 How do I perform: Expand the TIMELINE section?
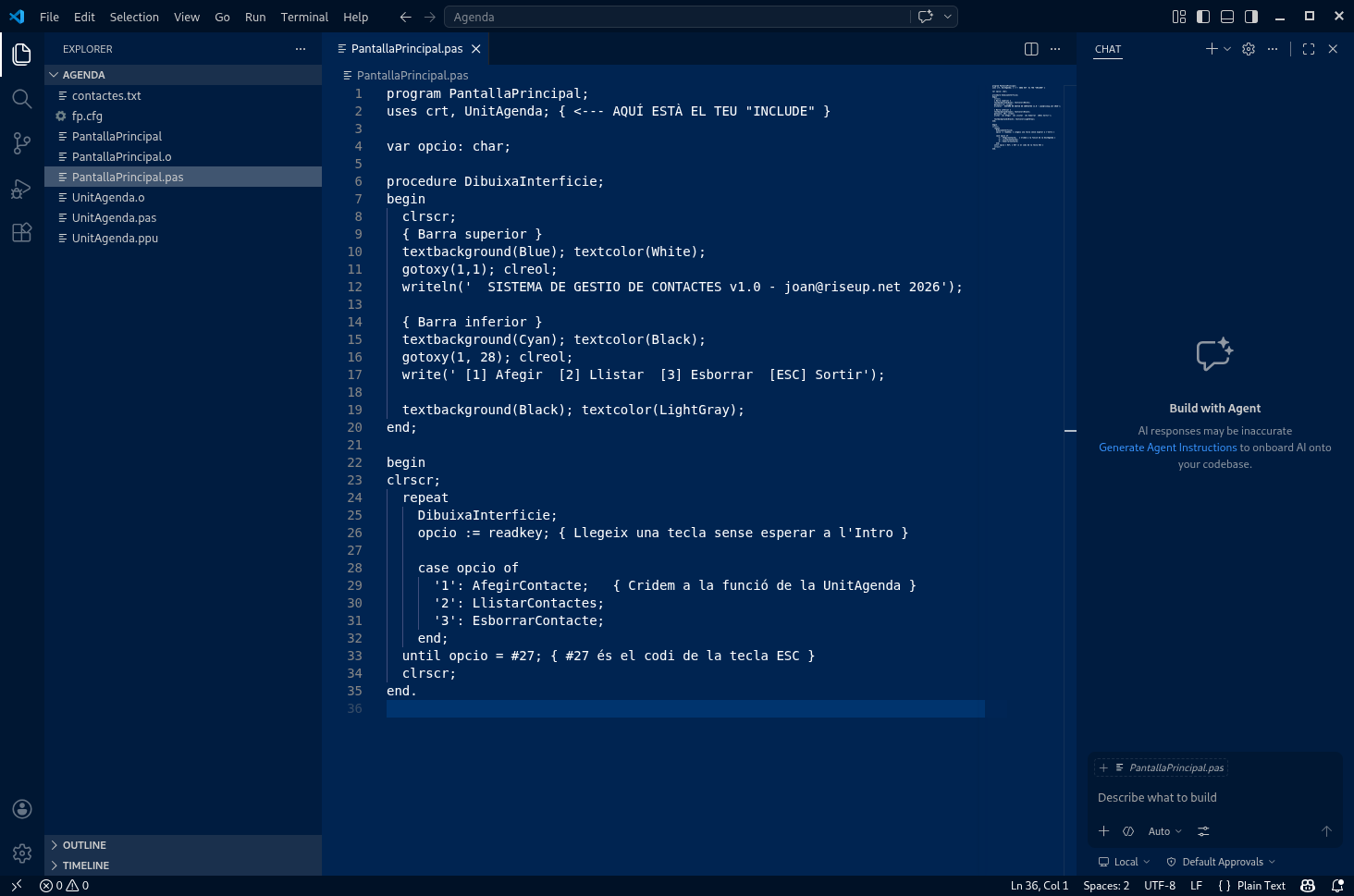click(x=183, y=865)
